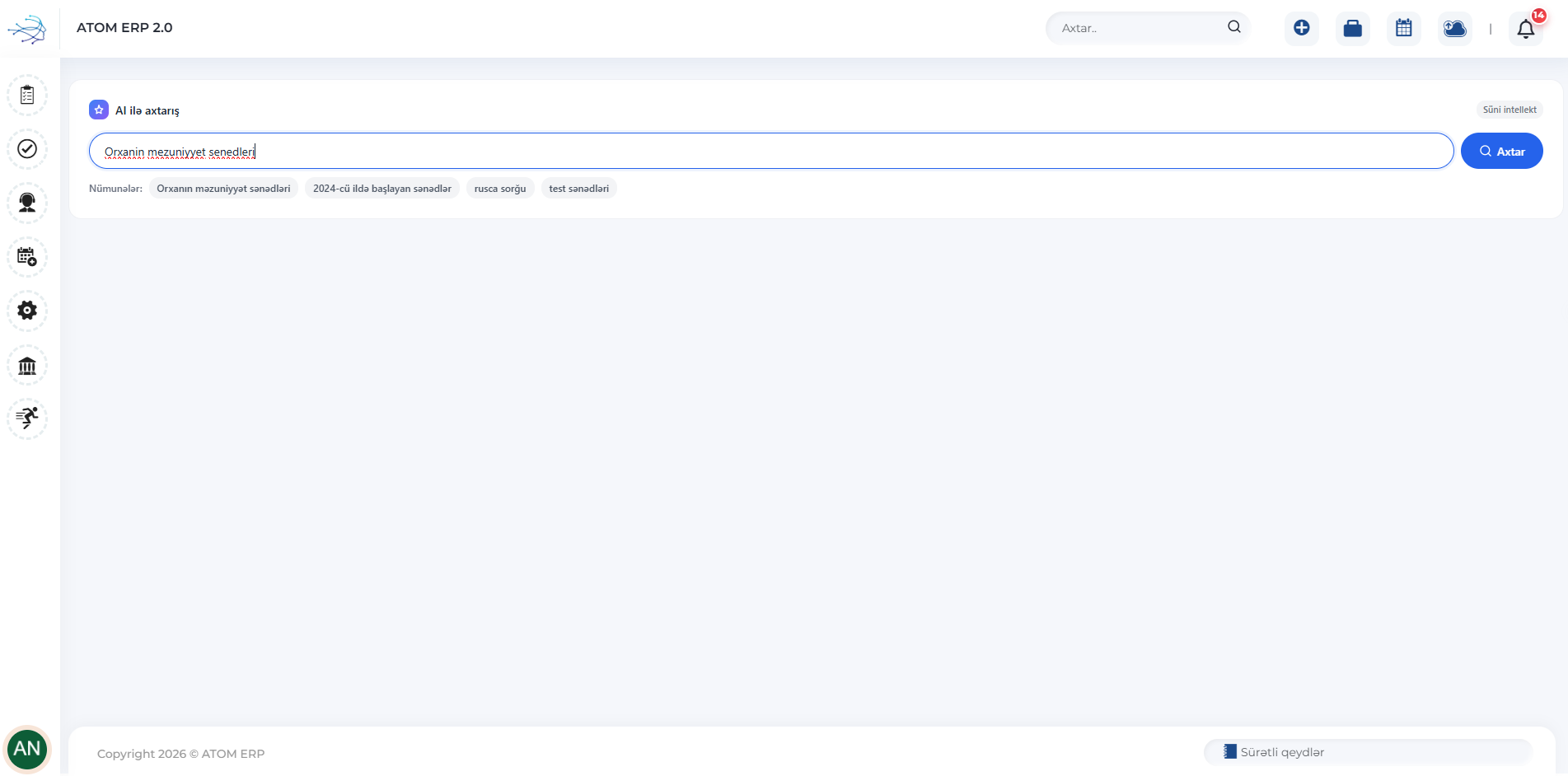Open the support agent headset sidebar icon

pyautogui.click(x=27, y=203)
